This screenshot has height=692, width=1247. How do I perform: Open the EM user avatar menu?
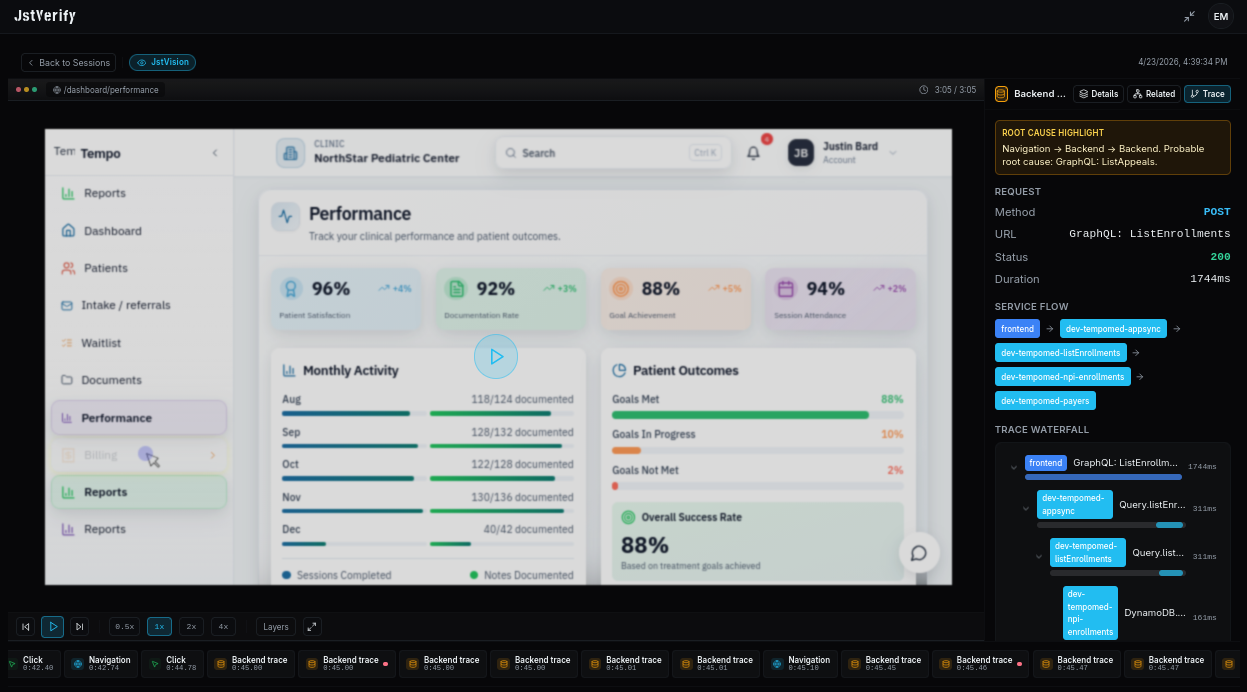1220,16
